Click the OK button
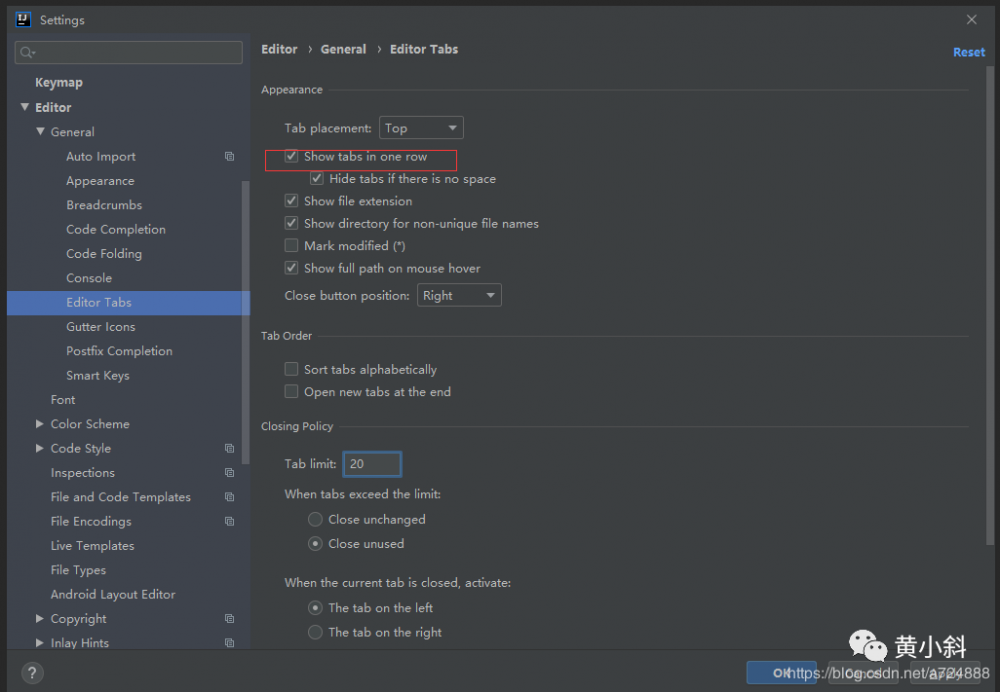 (x=781, y=672)
